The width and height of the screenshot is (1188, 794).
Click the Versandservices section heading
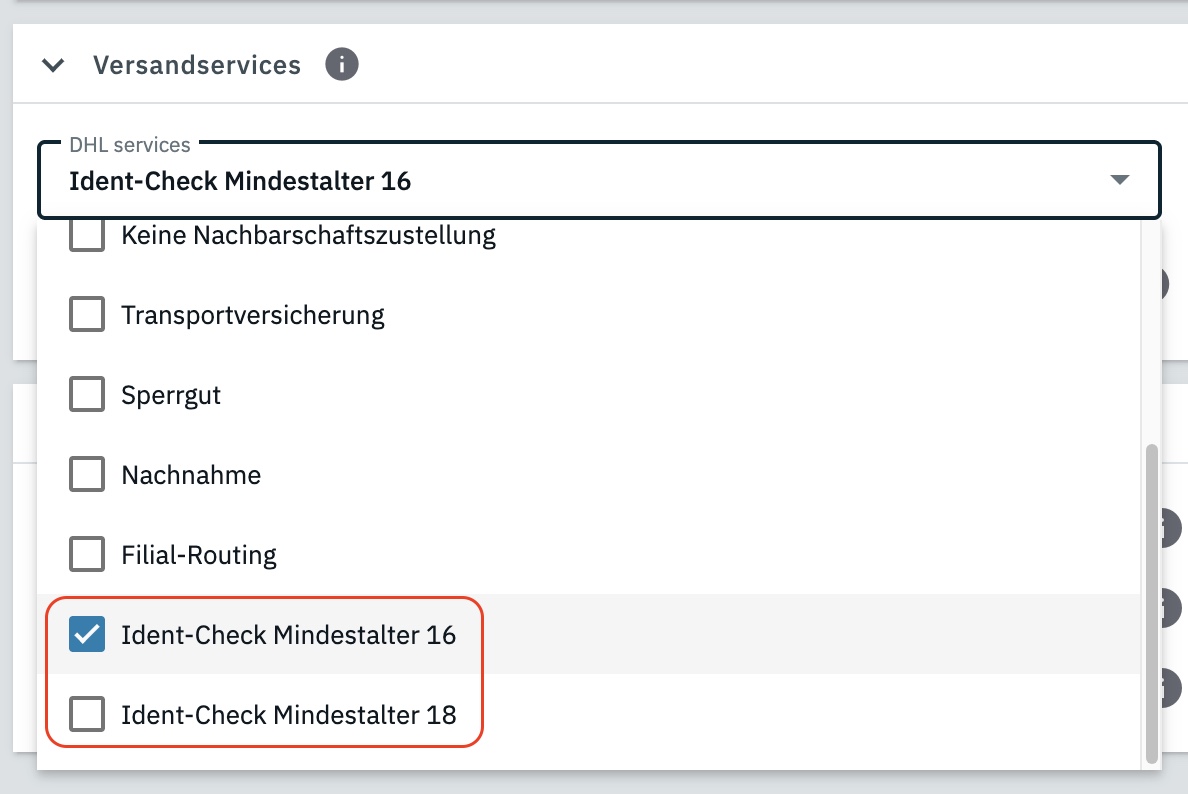click(197, 66)
